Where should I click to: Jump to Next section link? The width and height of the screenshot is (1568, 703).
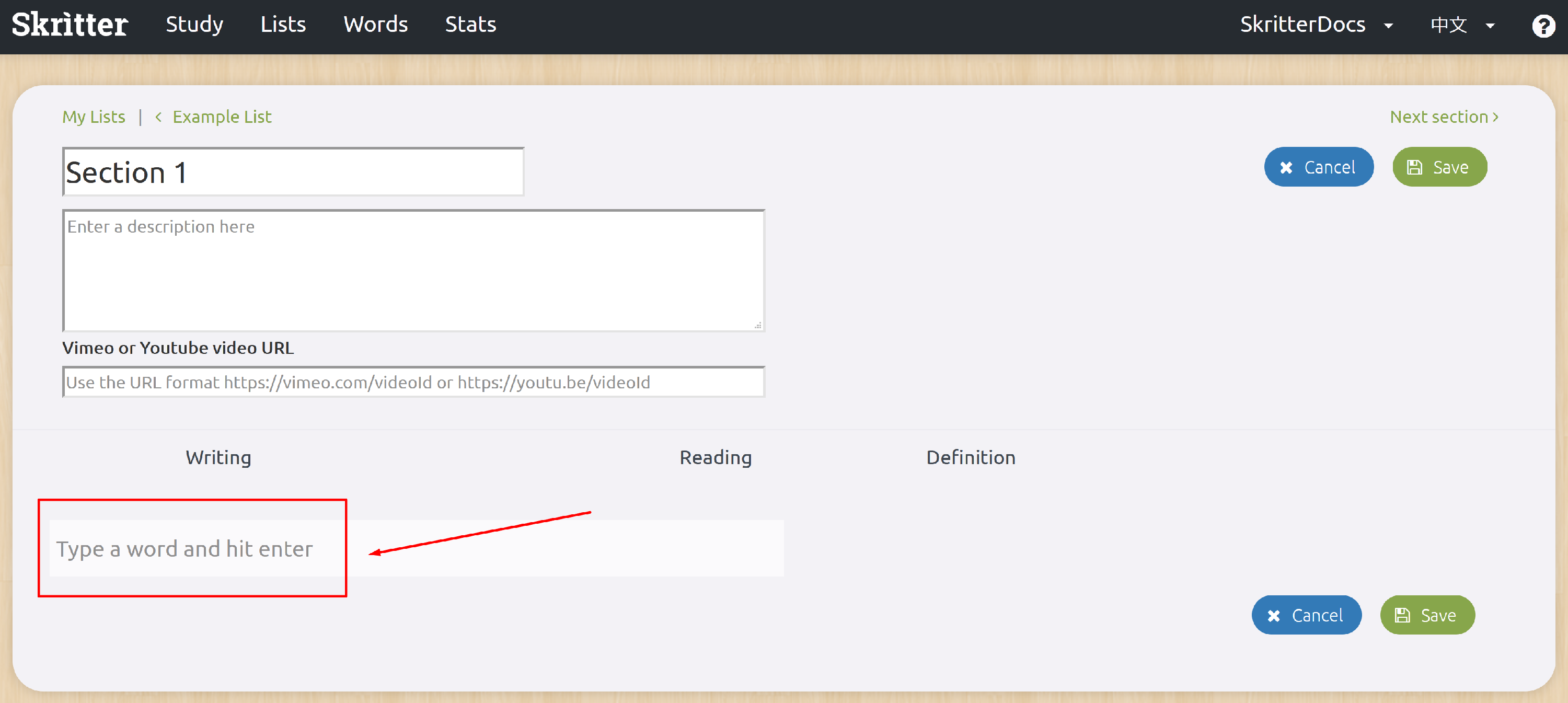[x=1444, y=116]
